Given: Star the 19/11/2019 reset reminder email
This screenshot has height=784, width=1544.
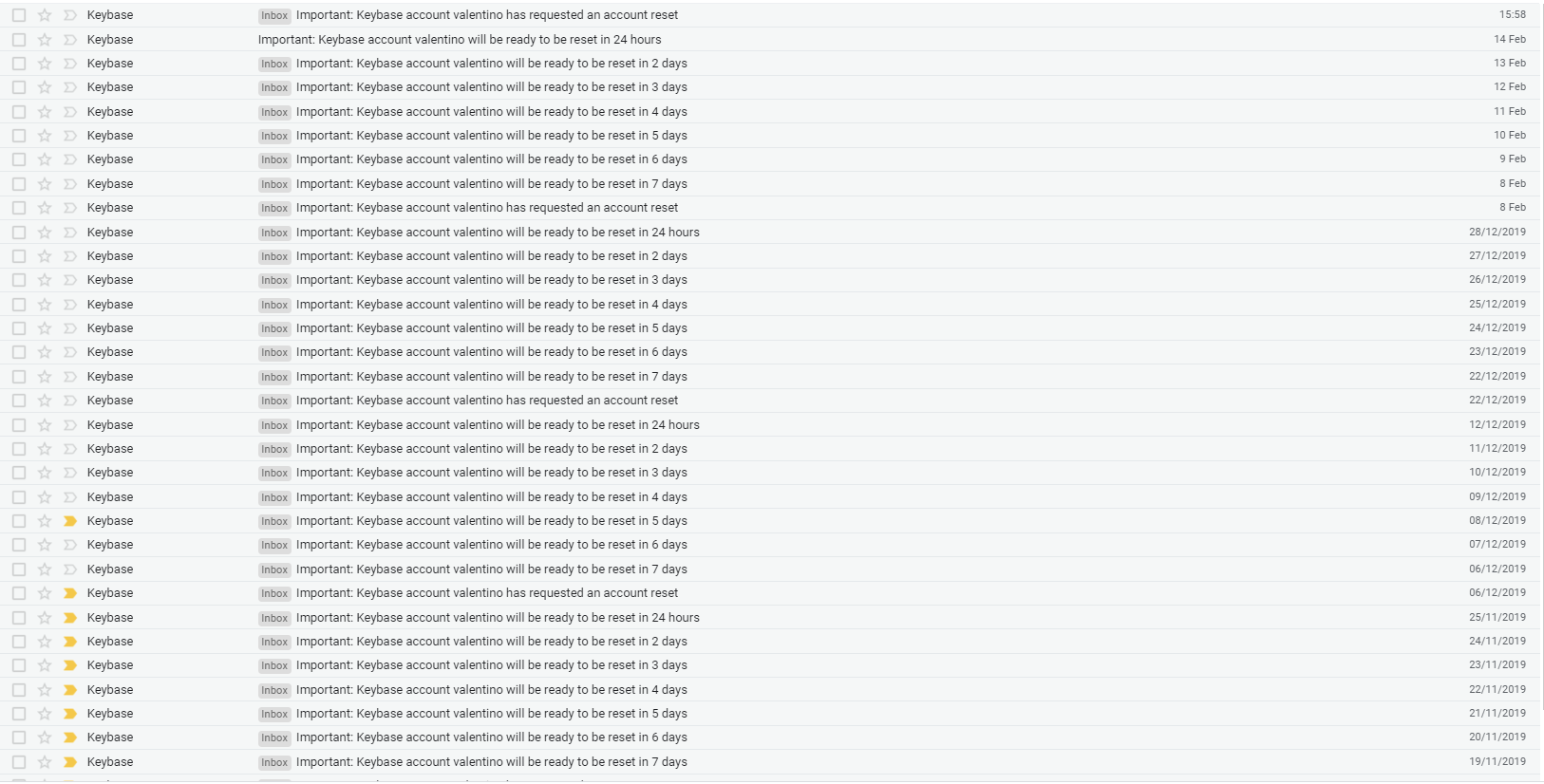Looking at the screenshot, I should click(44, 761).
